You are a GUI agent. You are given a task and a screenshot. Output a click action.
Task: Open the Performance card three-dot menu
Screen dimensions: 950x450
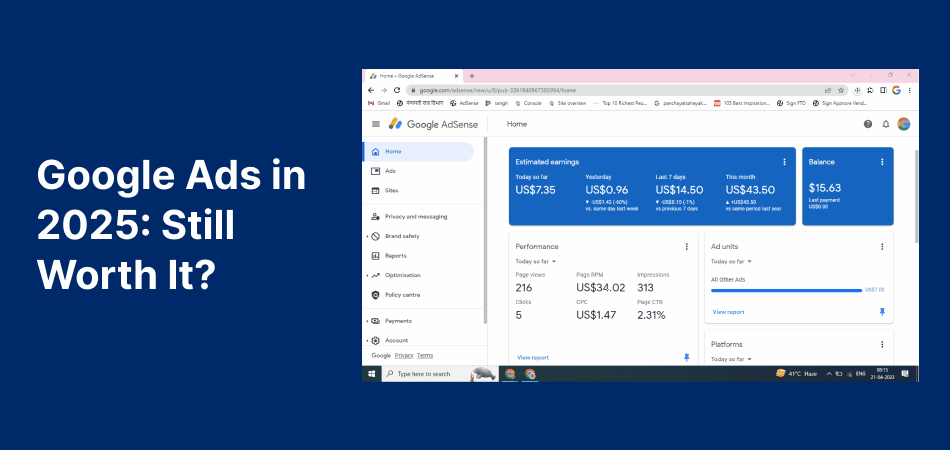686,247
